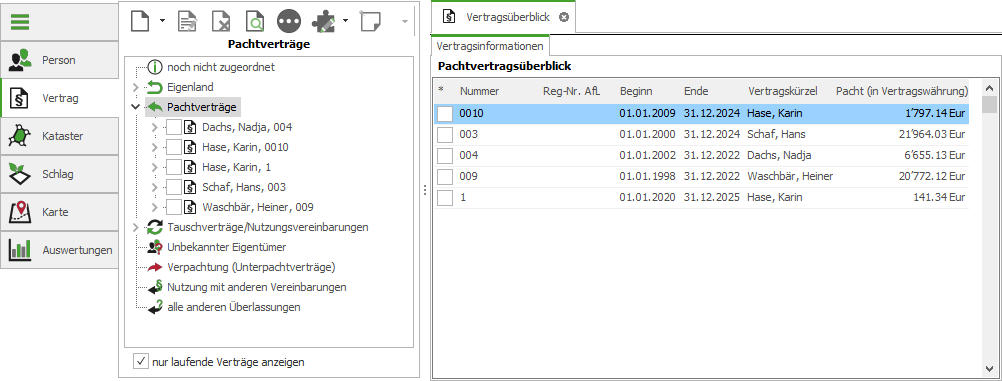The width and height of the screenshot is (1002, 381).
Task: Check the box for Schaf, Hans, 003
Action: [174, 187]
